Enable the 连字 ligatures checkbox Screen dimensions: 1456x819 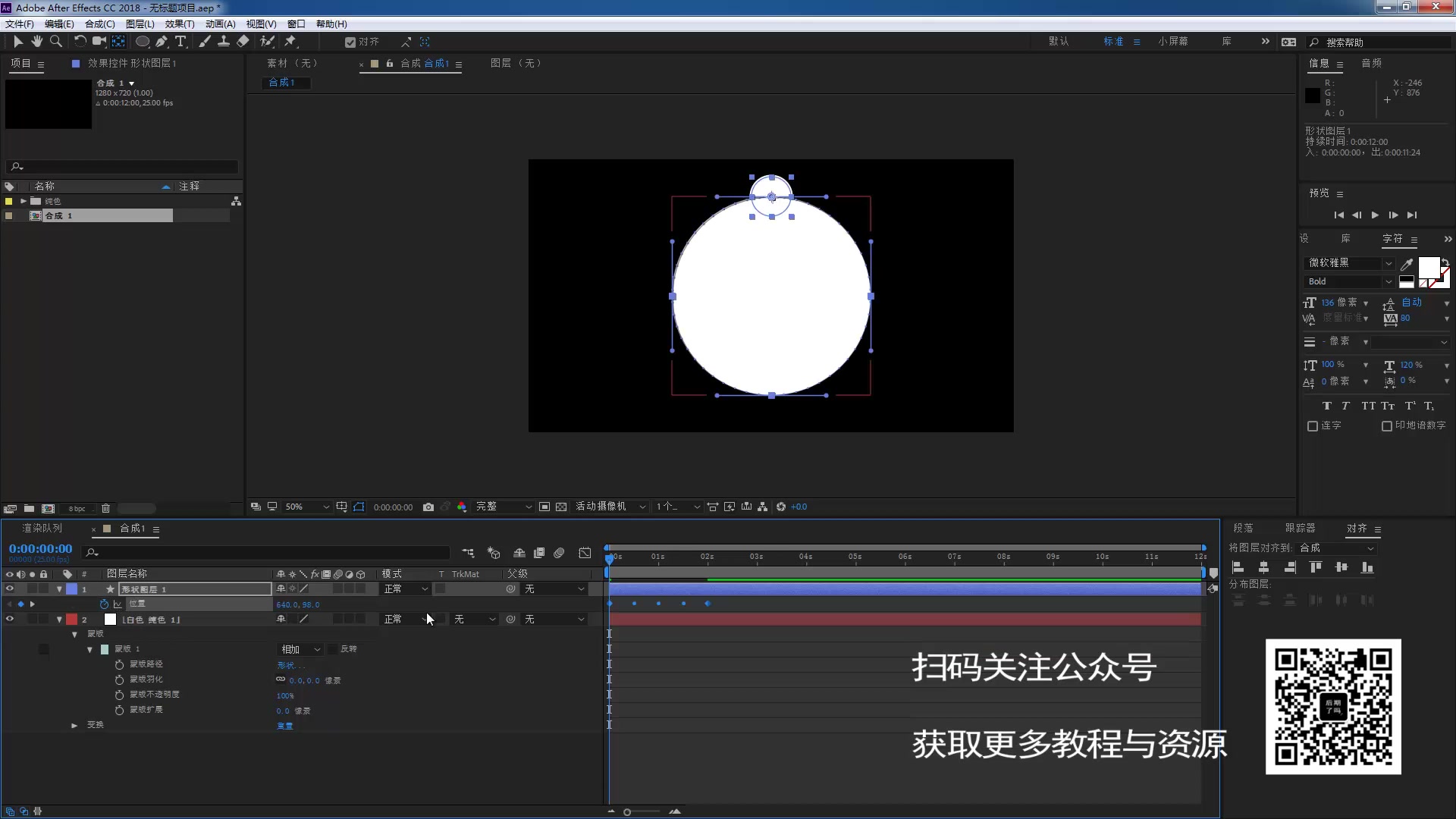click(x=1313, y=426)
